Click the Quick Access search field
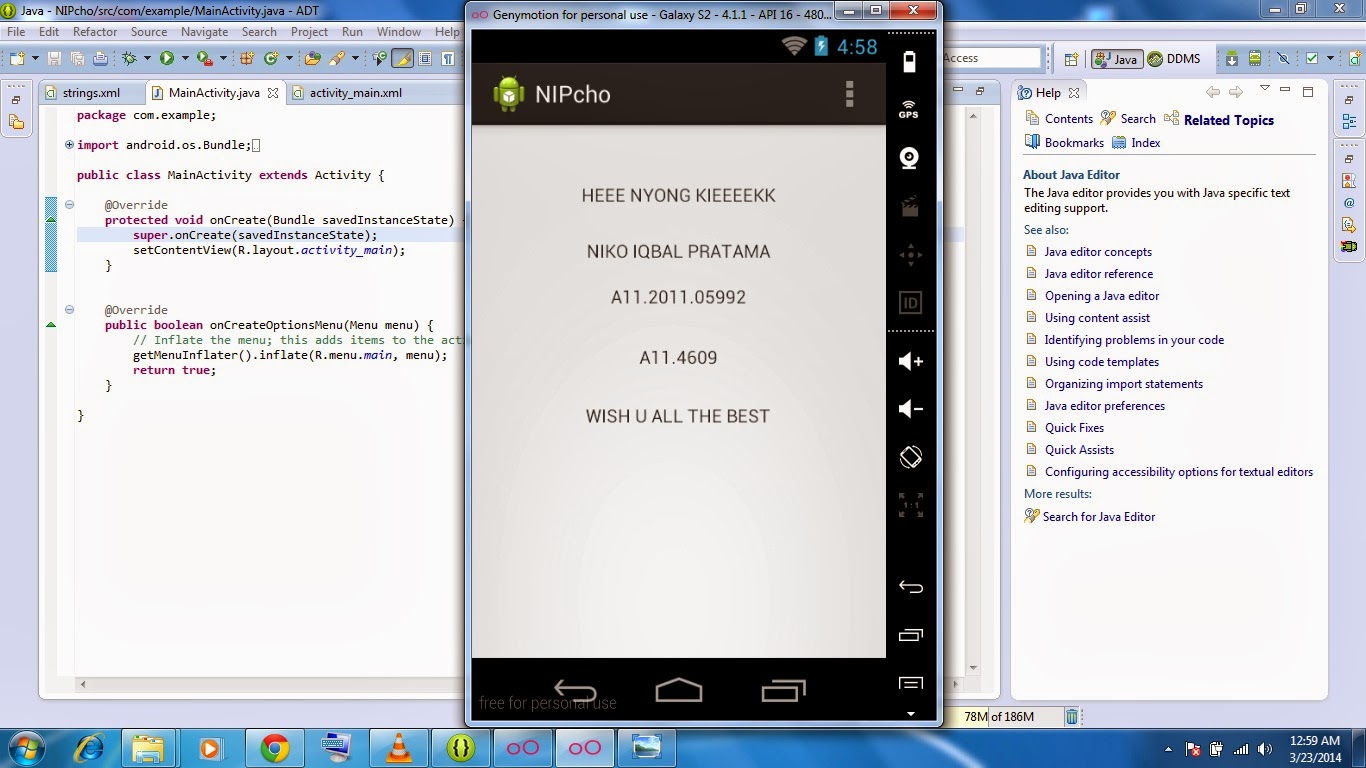This screenshot has width=1366, height=768. pyautogui.click(x=991, y=58)
